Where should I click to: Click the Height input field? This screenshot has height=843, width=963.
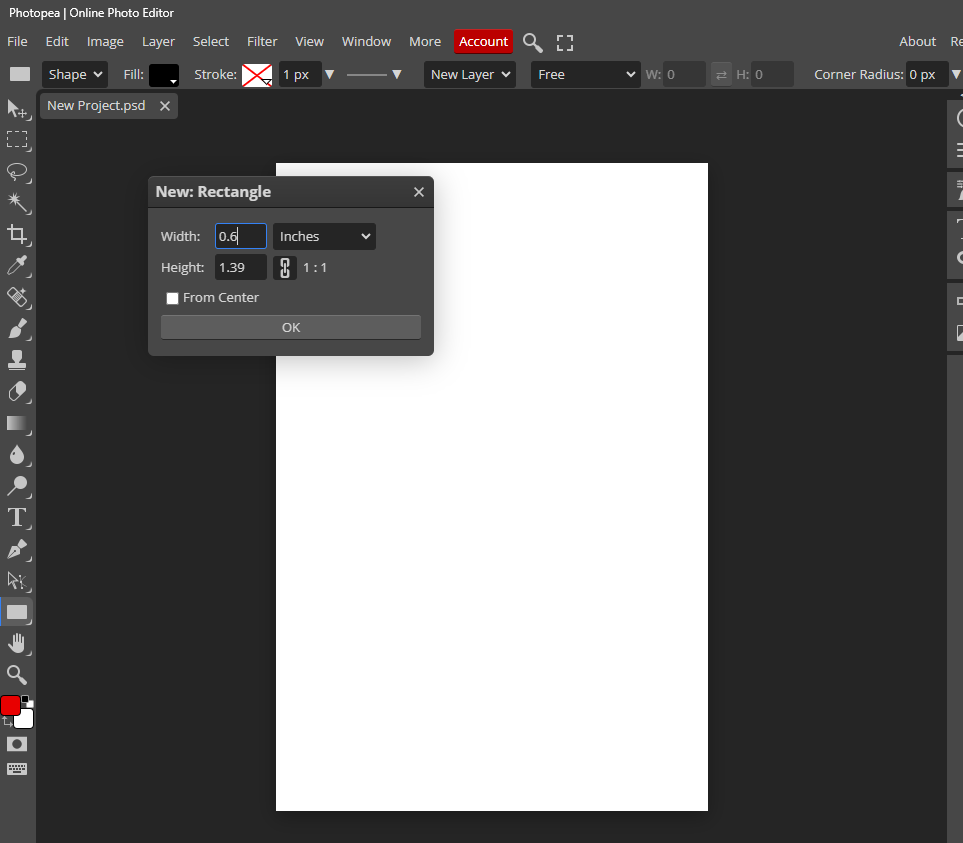240,268
